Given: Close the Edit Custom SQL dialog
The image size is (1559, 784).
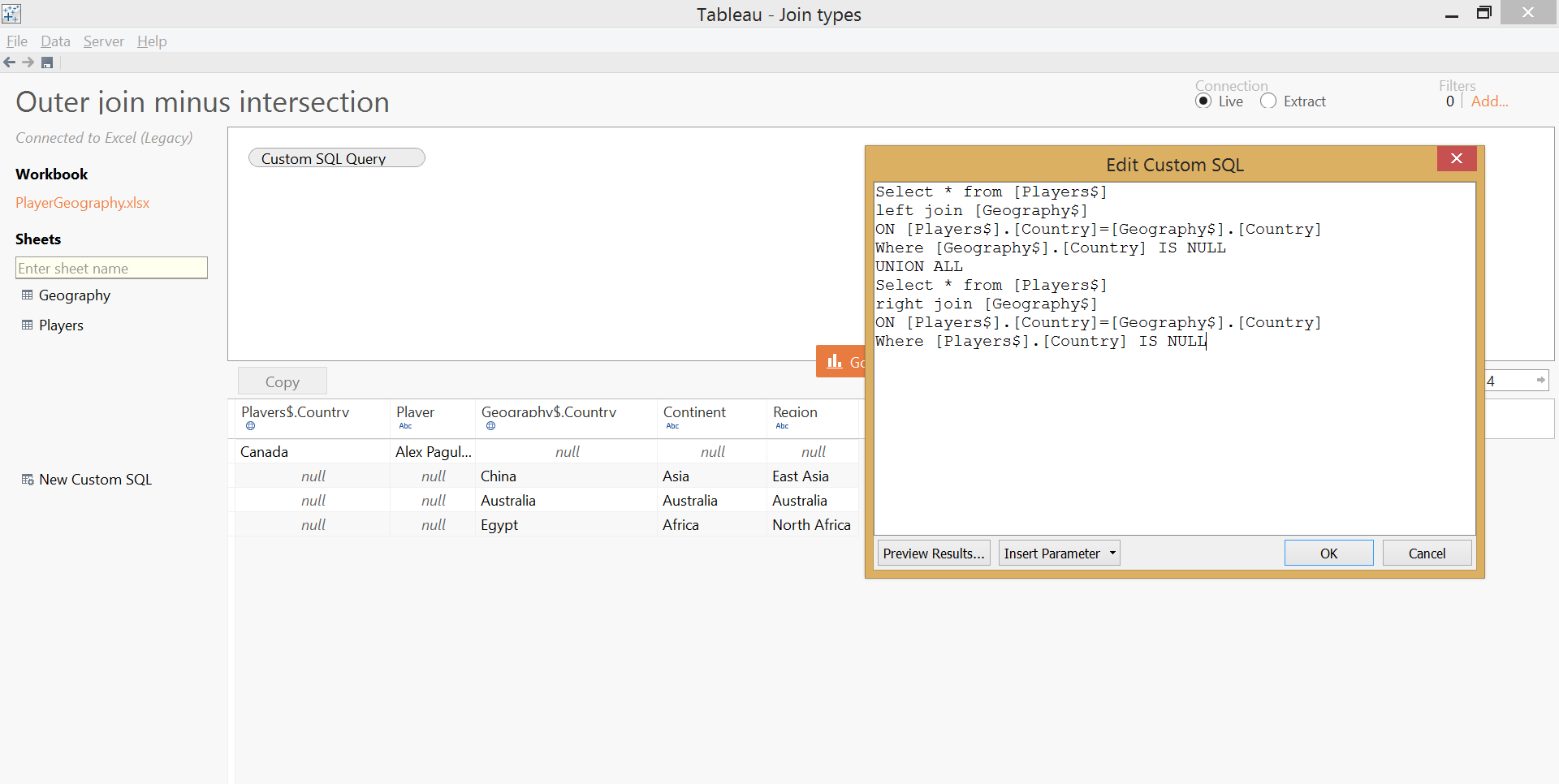Looking at the screenshot, I should coord(1457,159).
